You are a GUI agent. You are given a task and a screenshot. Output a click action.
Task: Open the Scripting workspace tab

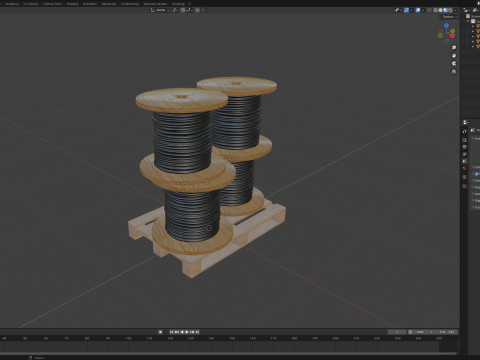tap(178, 4)
